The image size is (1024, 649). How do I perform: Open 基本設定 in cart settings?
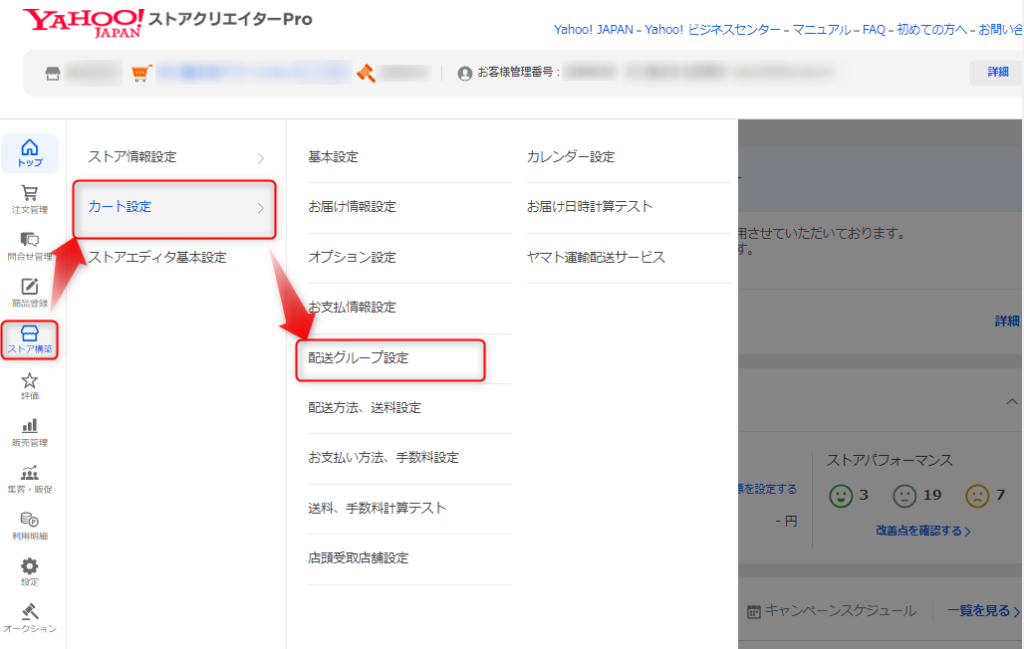click(333, 157)
